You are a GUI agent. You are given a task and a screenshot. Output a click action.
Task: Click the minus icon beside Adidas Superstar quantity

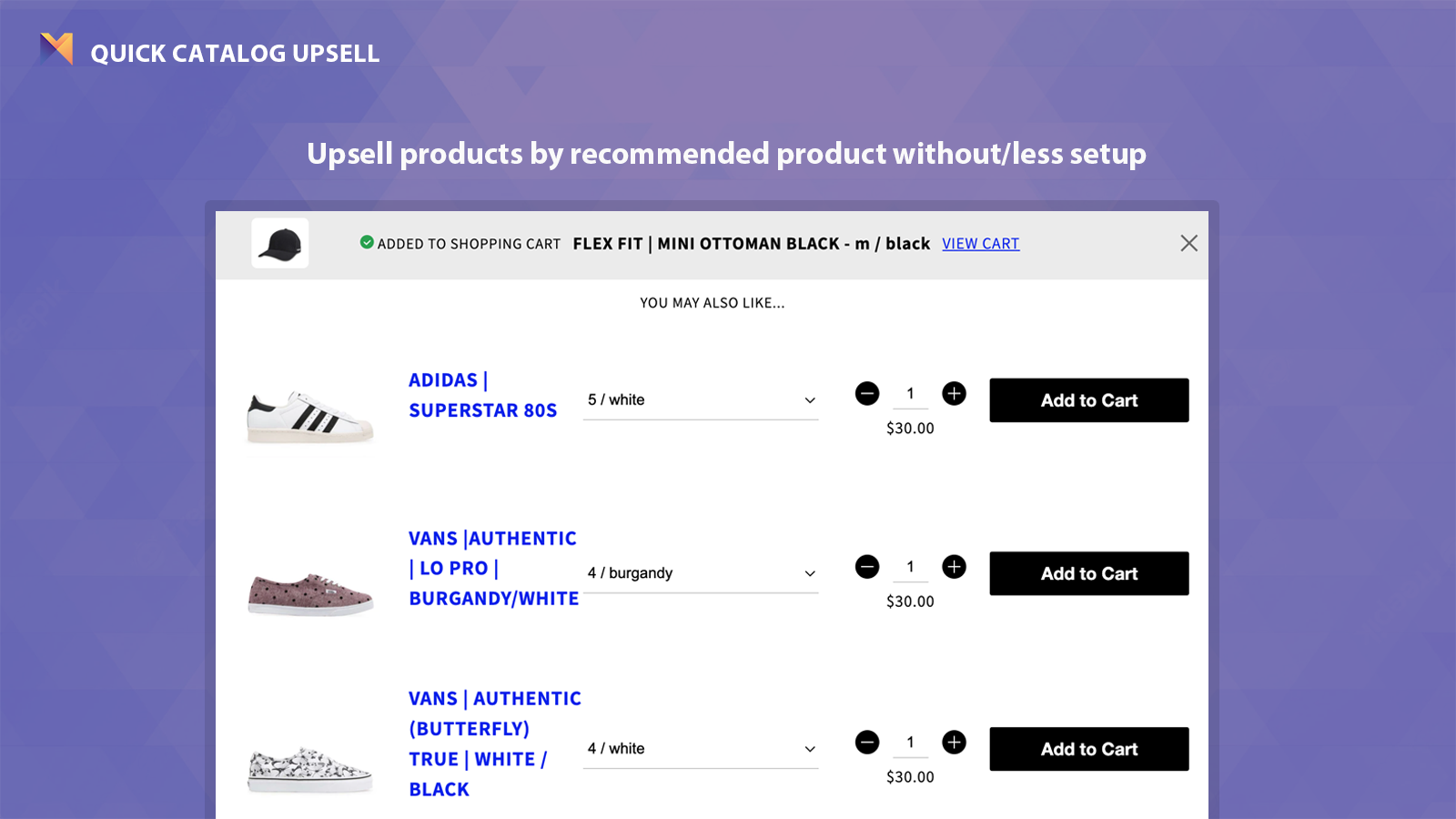(x=867, y=393)
